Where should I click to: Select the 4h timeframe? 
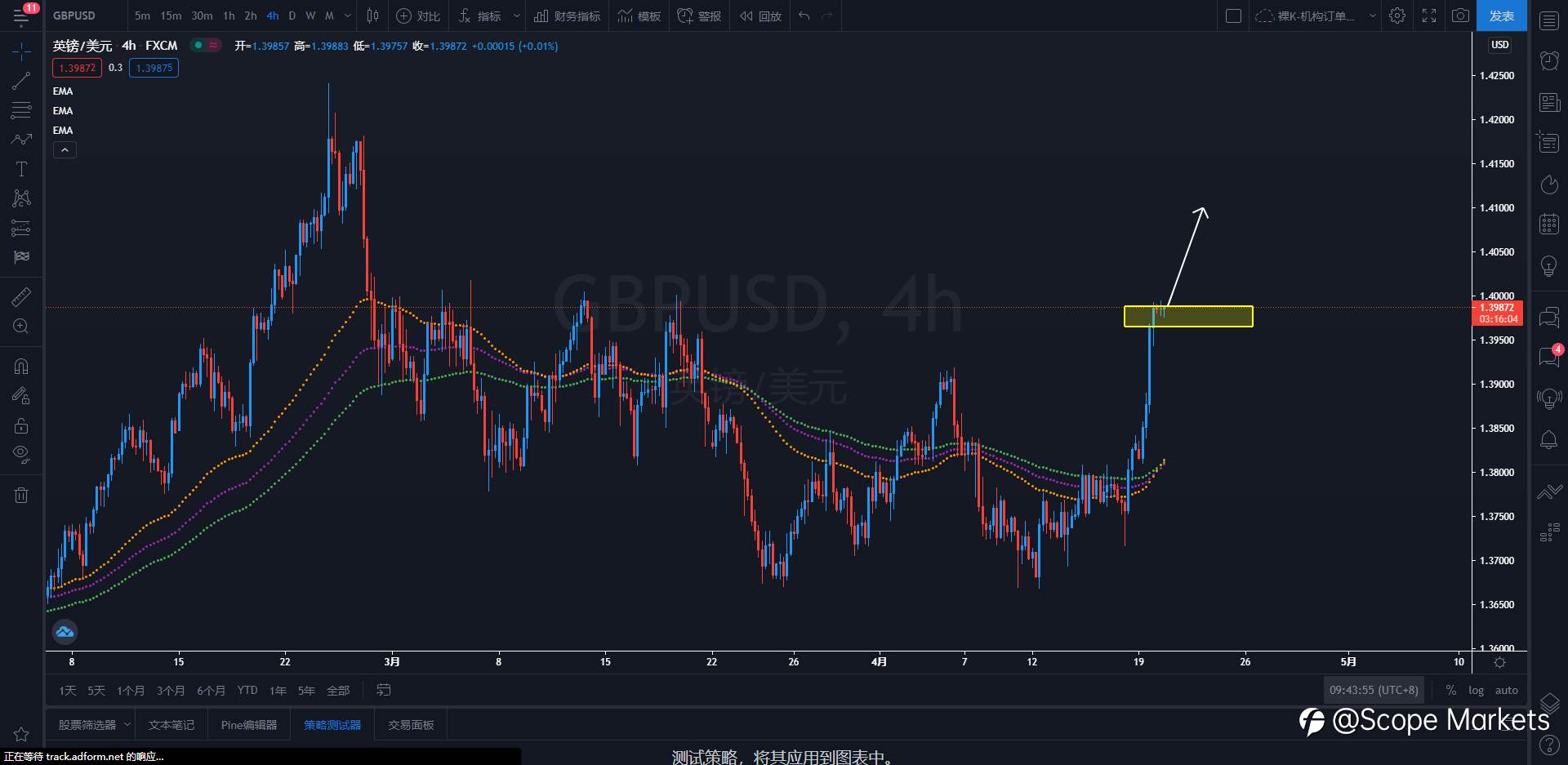(x=273, y=16)
